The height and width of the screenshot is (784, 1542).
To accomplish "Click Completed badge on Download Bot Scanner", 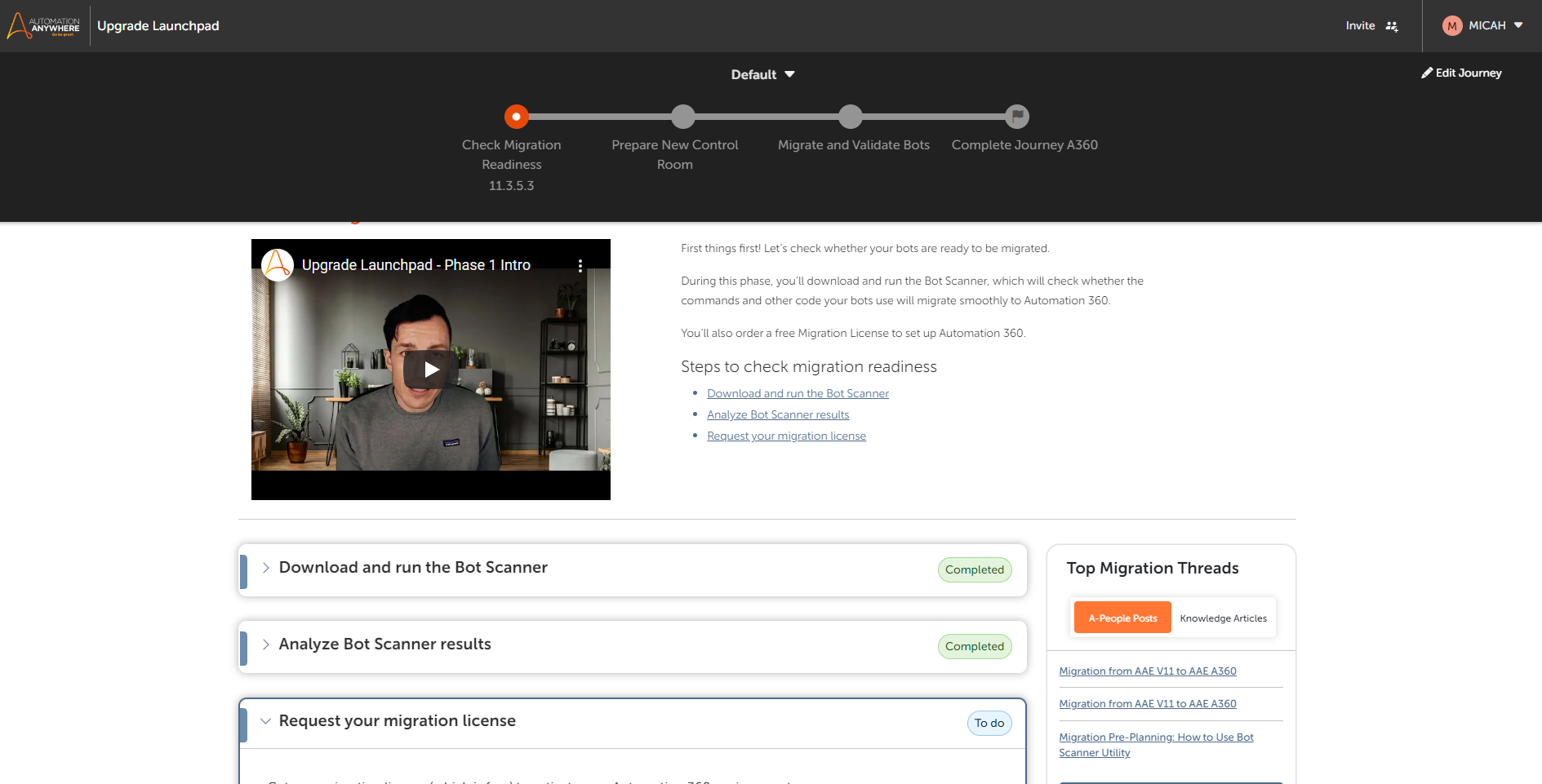I will coord(975,569).
